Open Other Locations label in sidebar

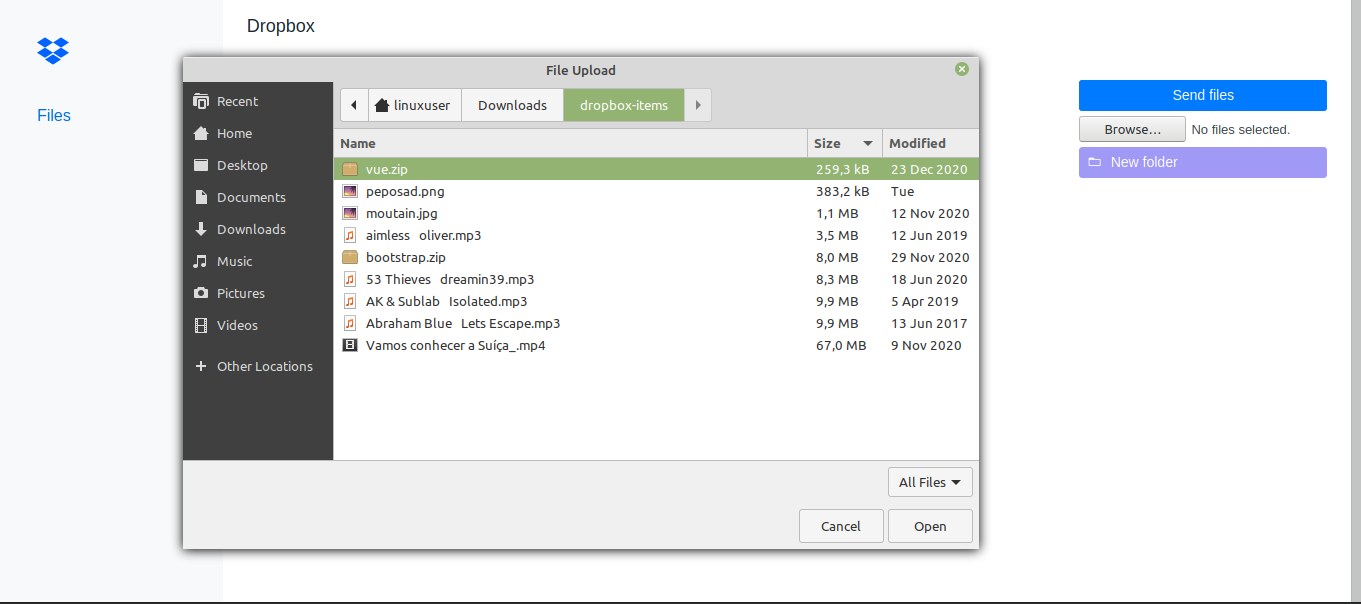[x=265, y=366]
